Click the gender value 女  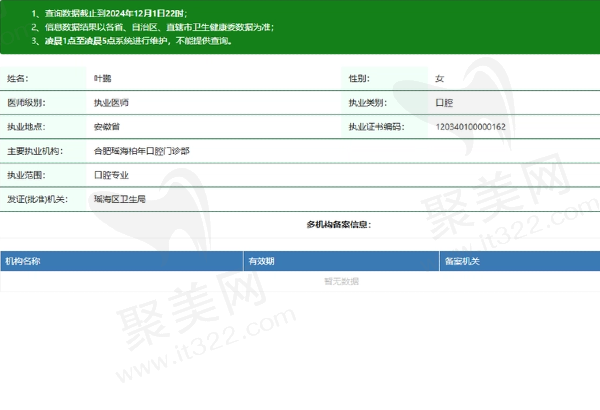[x=440, y=78]
